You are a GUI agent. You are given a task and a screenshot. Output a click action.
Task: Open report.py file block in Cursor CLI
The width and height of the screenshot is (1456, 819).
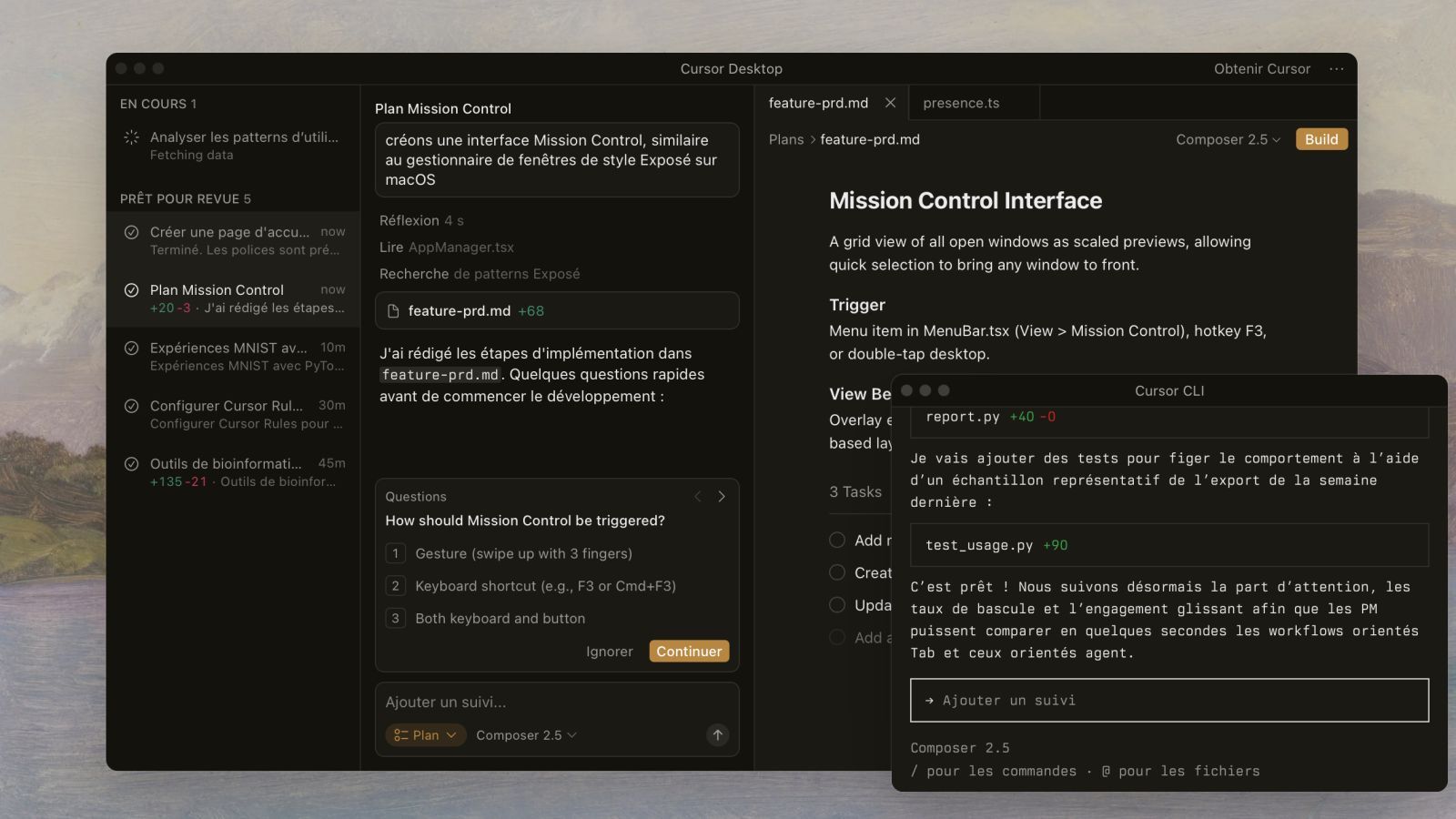(1169, 420)
